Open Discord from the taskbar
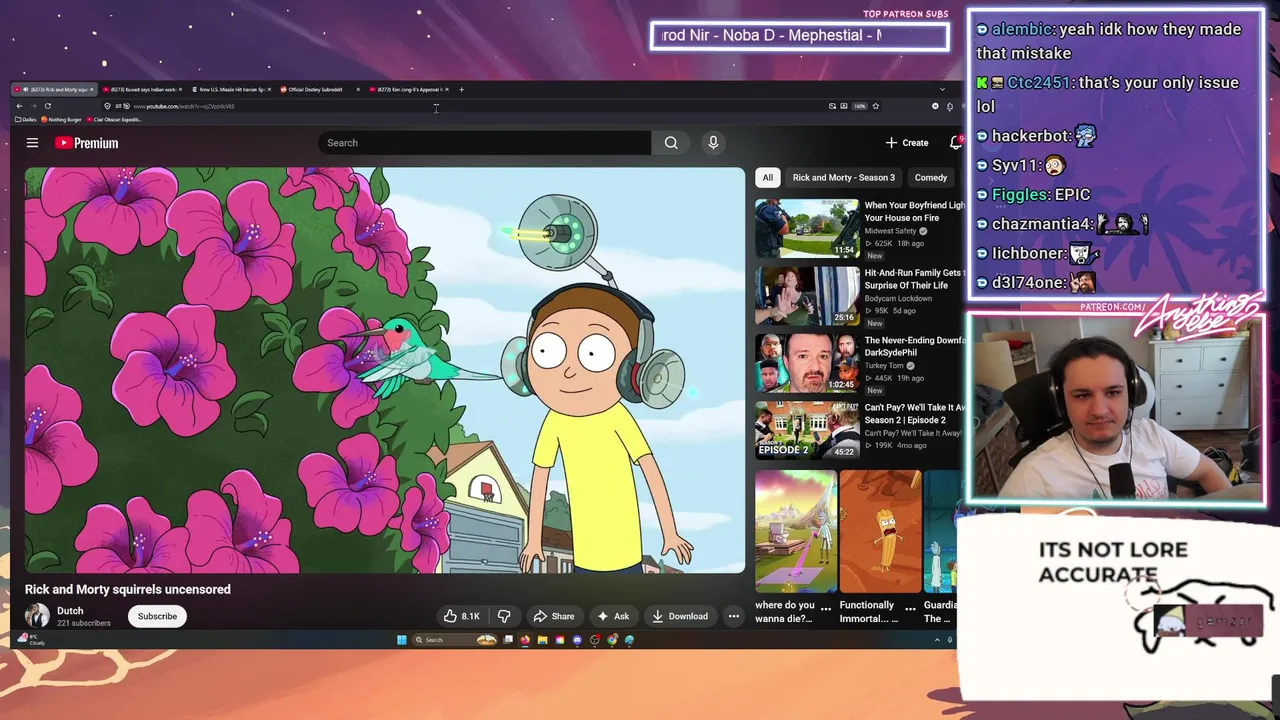The width and height of the screenshot is (1280, 720). (x=577, y=640)
